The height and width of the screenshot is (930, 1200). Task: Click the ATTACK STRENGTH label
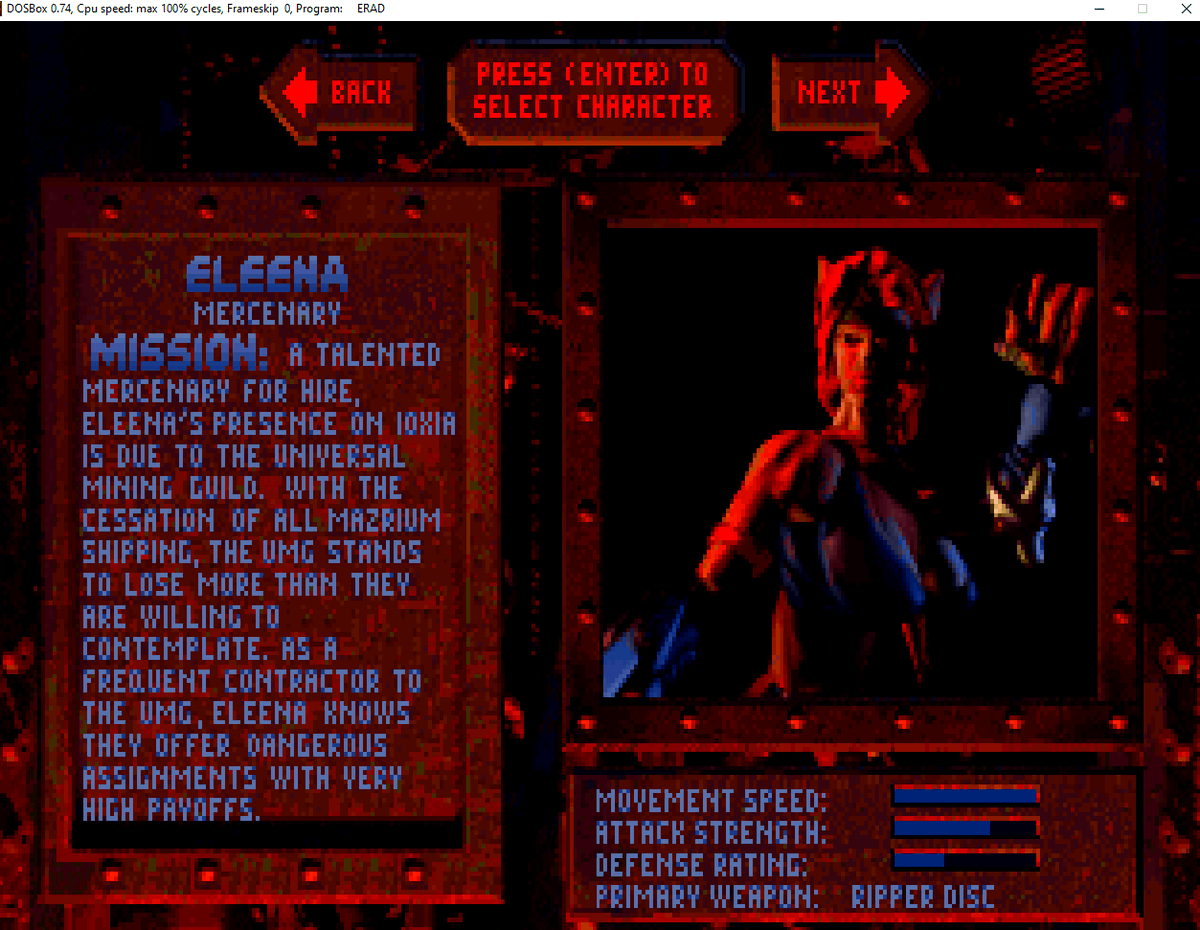tap(711, 833)
